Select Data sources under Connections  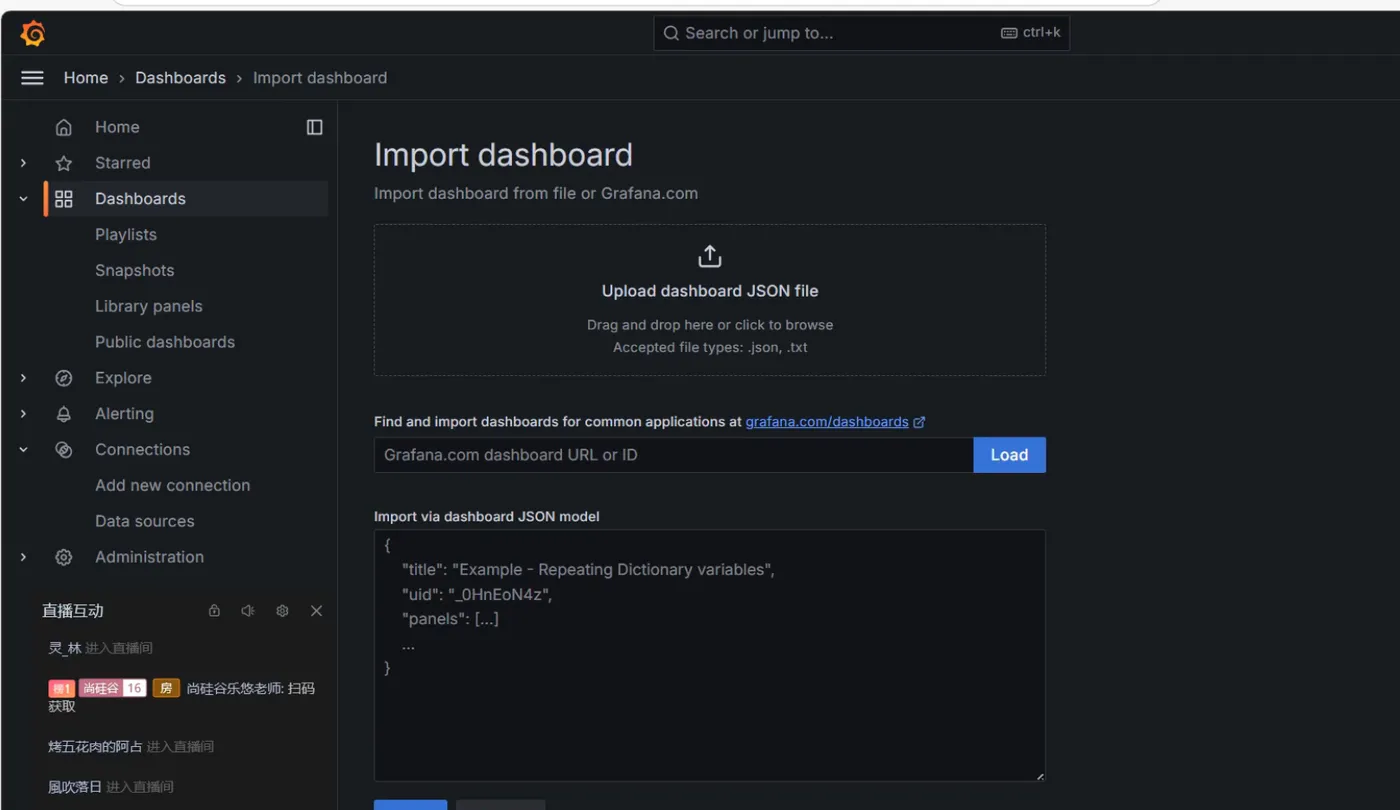[x=145, y=521]
